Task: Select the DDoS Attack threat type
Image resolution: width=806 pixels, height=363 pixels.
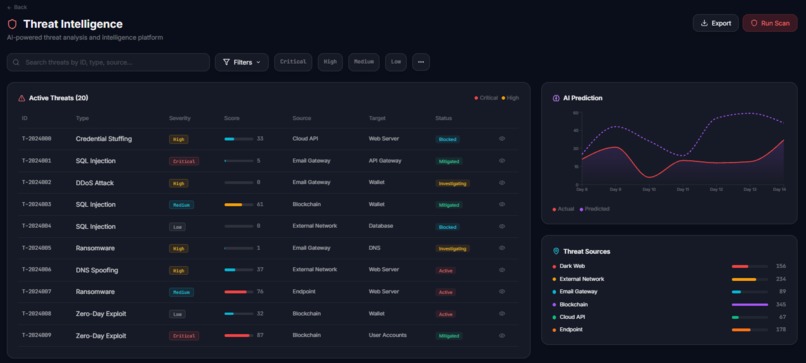Action: click(95, 183)
